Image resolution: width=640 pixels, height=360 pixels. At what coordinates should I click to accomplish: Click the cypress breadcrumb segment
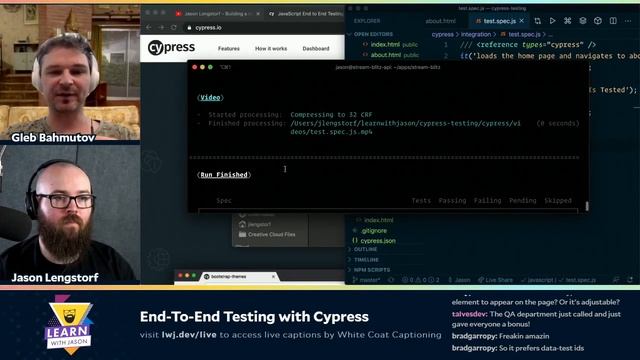pos(442,34)
